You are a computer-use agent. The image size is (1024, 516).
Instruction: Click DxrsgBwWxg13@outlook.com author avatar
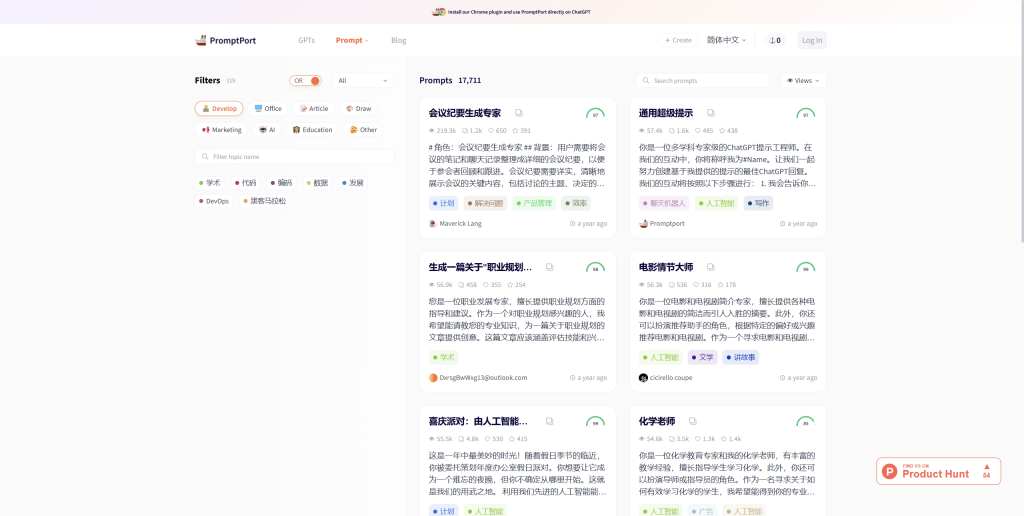[x=433, y=378]
